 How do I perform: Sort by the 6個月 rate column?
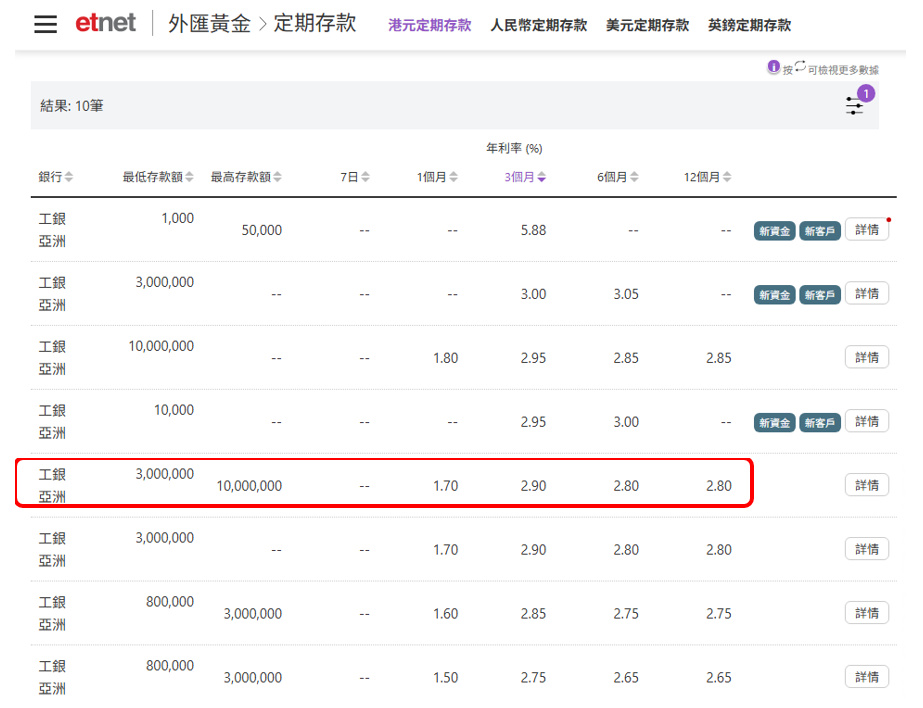(617, 177)
